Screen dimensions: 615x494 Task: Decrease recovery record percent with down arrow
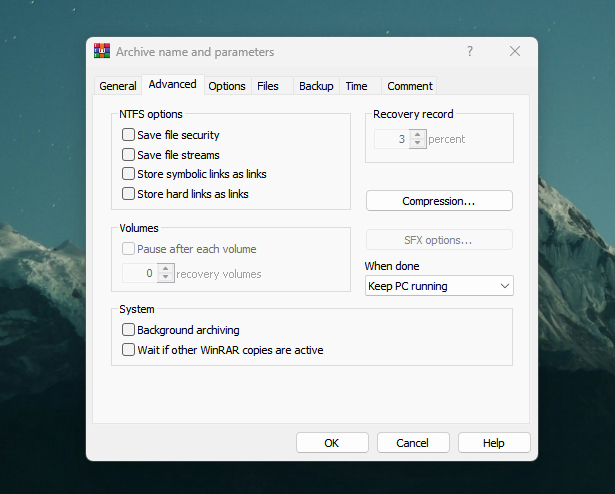[418, 143]
